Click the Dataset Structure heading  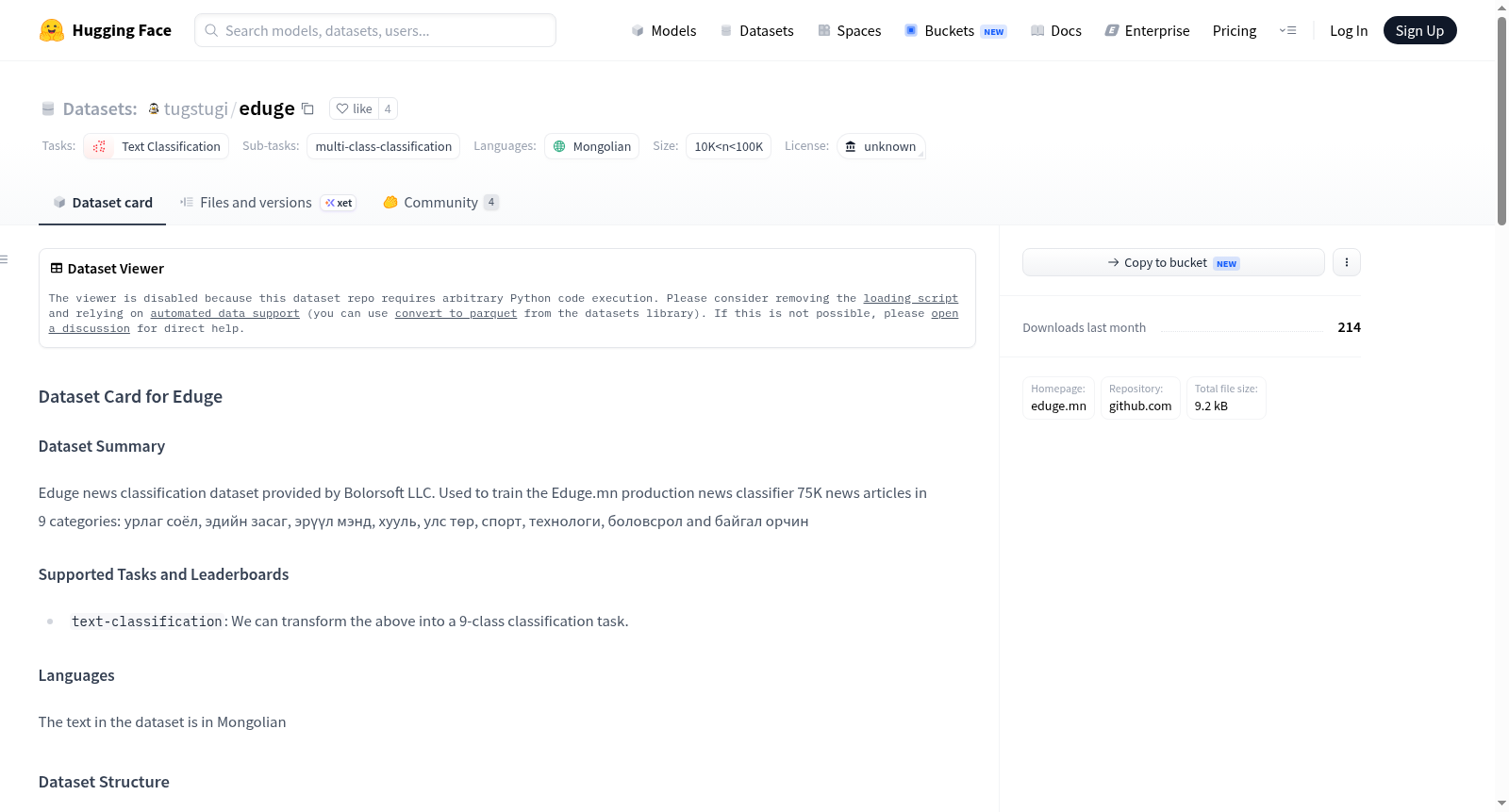point(104,782)
